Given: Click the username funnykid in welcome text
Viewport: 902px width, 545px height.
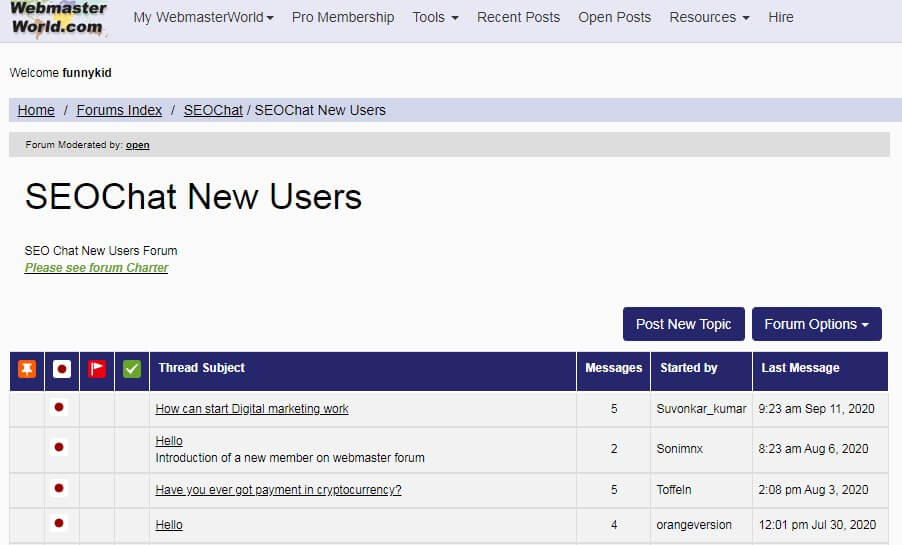Looking at the screenshot, I should [x=87, y=73].
